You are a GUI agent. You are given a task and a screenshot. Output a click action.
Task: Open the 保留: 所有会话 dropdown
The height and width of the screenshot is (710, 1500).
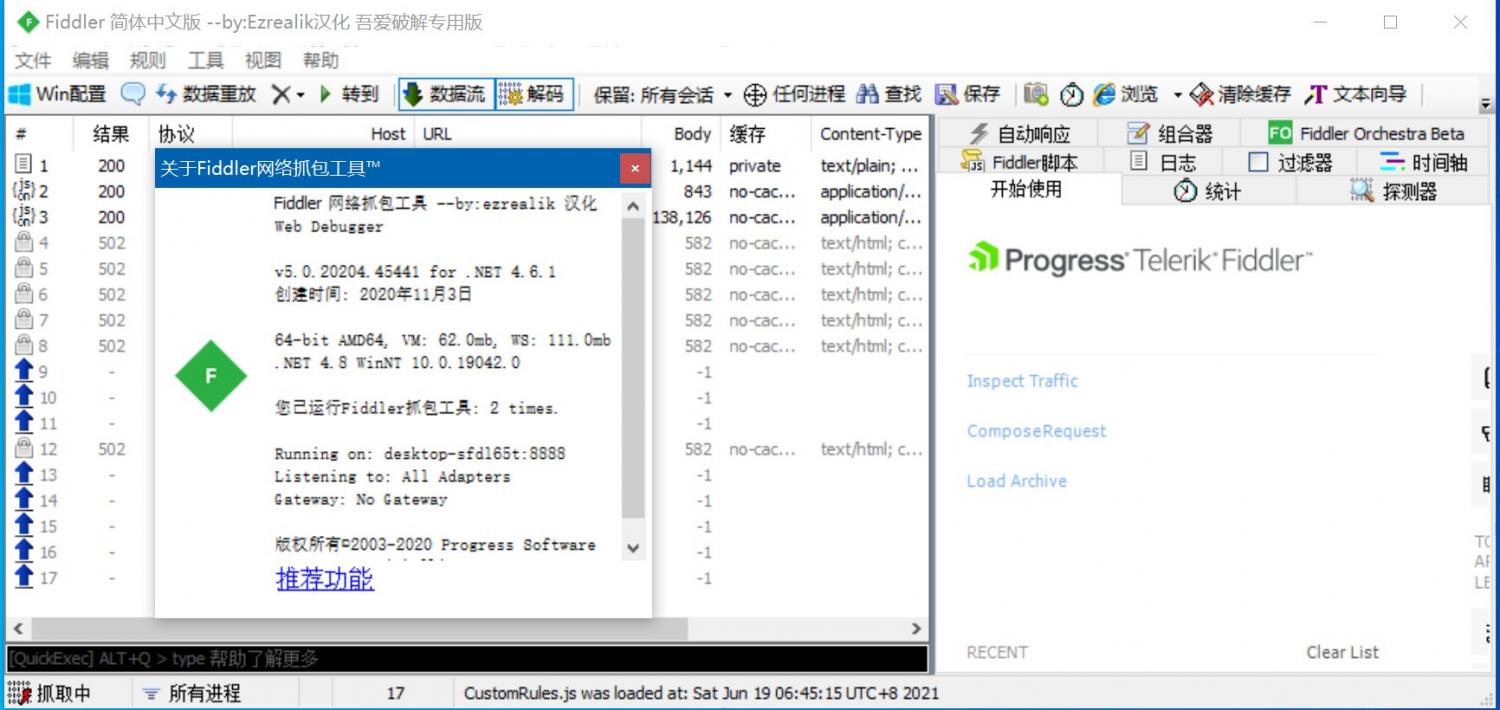tap(662, 95)
